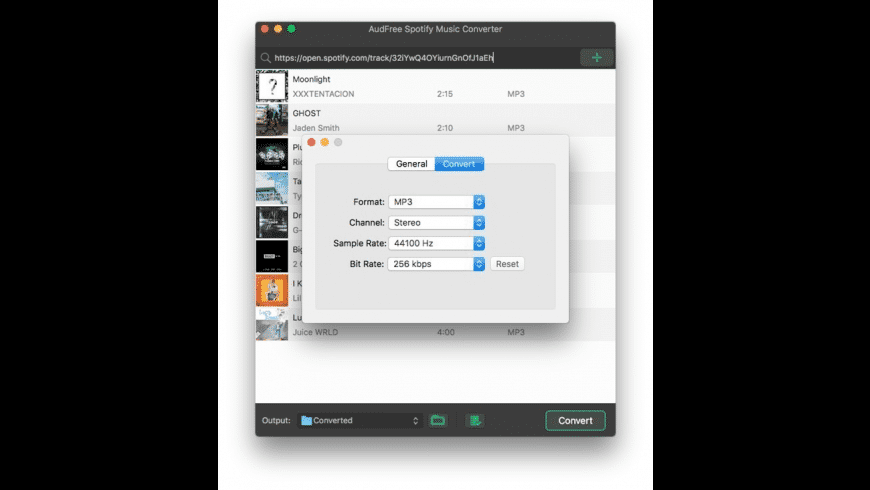The width and height of the screenshot is (870, 490).
Task: Click MP3 format label in GHOST row
Action: (516, 128)
